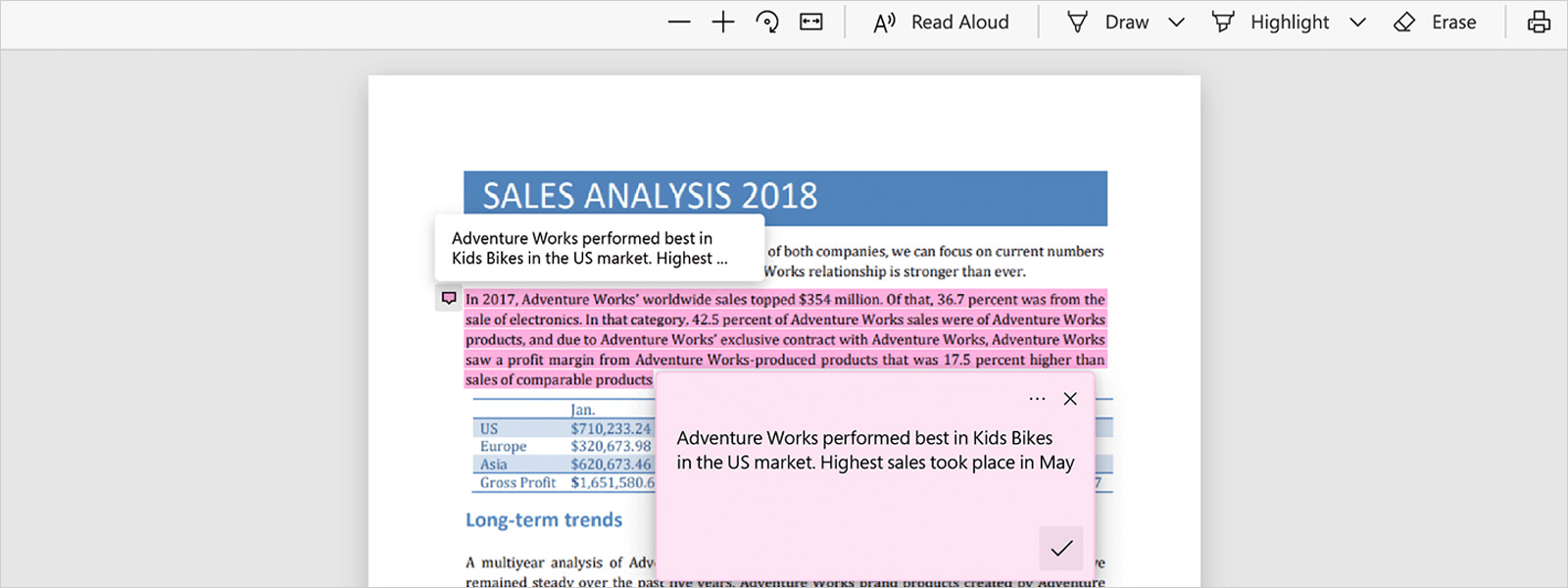Click the $320,673.98 Europe table cell
The height and width of the screenshot is (588, 1568).
tap(611, 446)
